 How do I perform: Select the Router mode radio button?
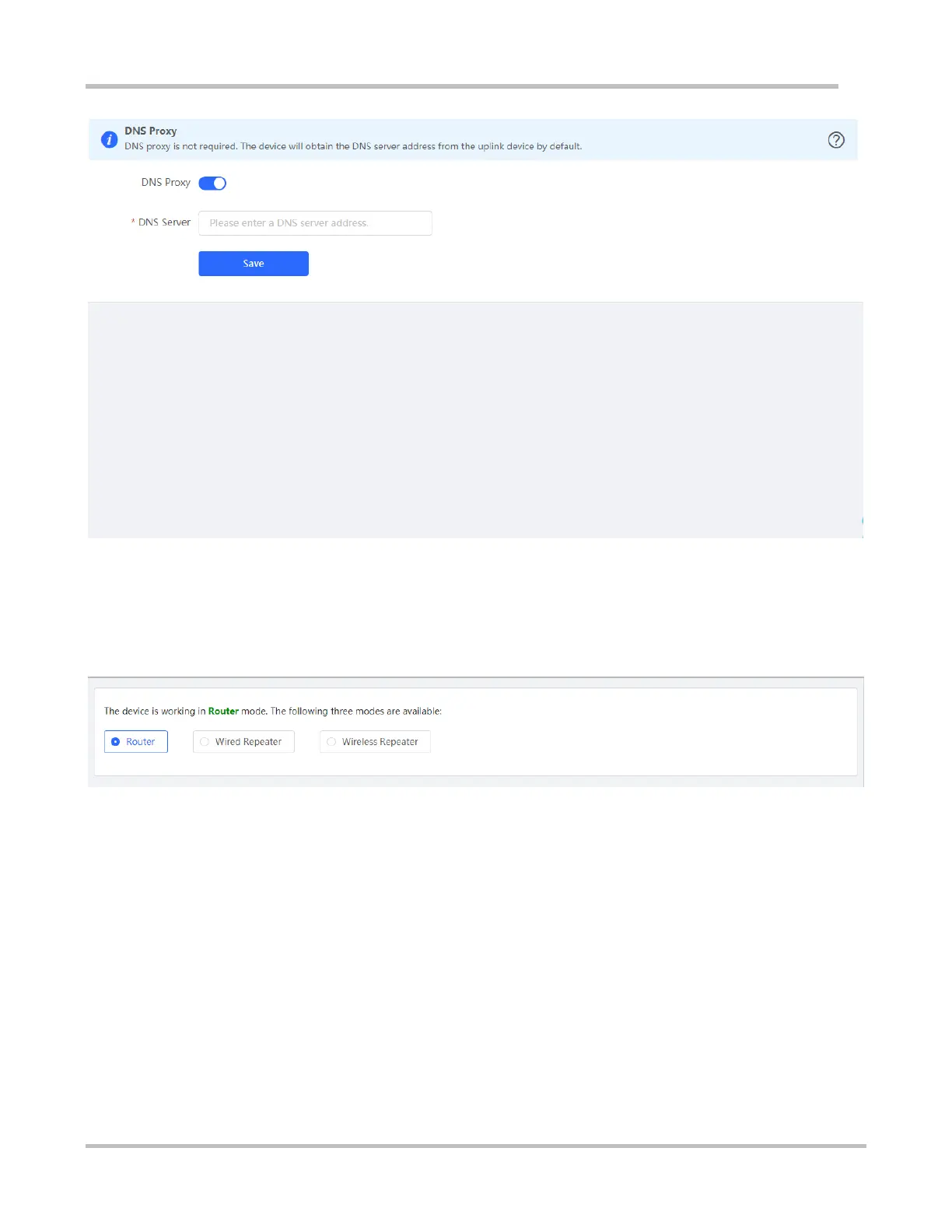coord(116,742)
